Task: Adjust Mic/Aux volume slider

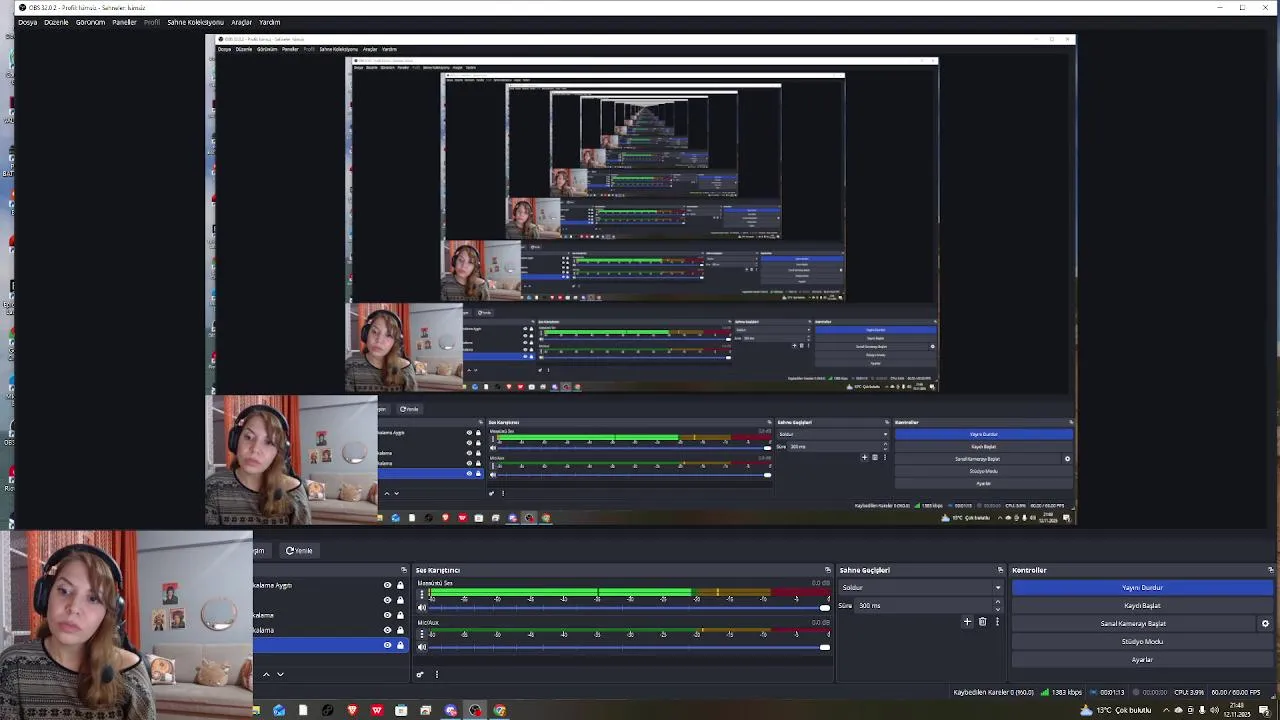Action: pos(627,647)
